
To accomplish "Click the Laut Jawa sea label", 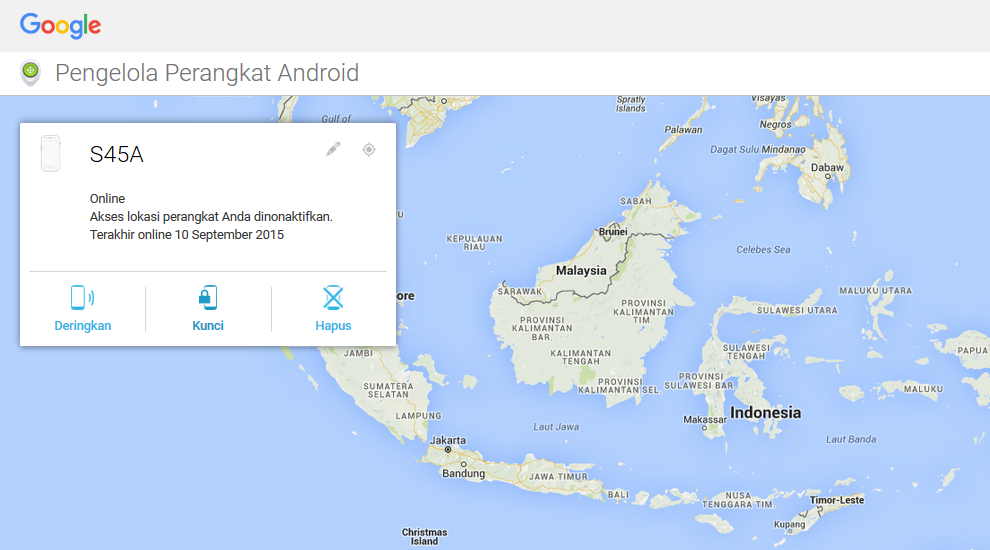I will pos(556,427).
